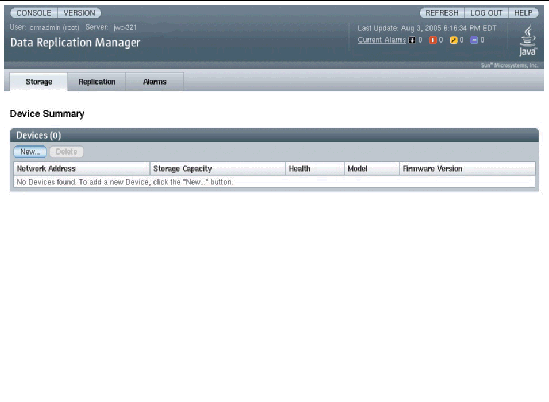
Task: Show Version information
Action: [x=79, y=13]
